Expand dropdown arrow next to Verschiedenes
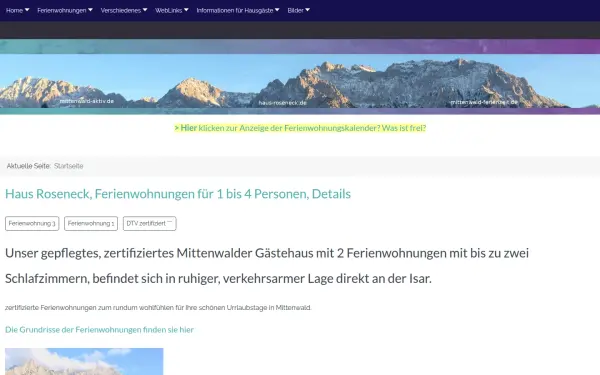The height and width of the screenshot is (375, 600). [x=145, y=10]
